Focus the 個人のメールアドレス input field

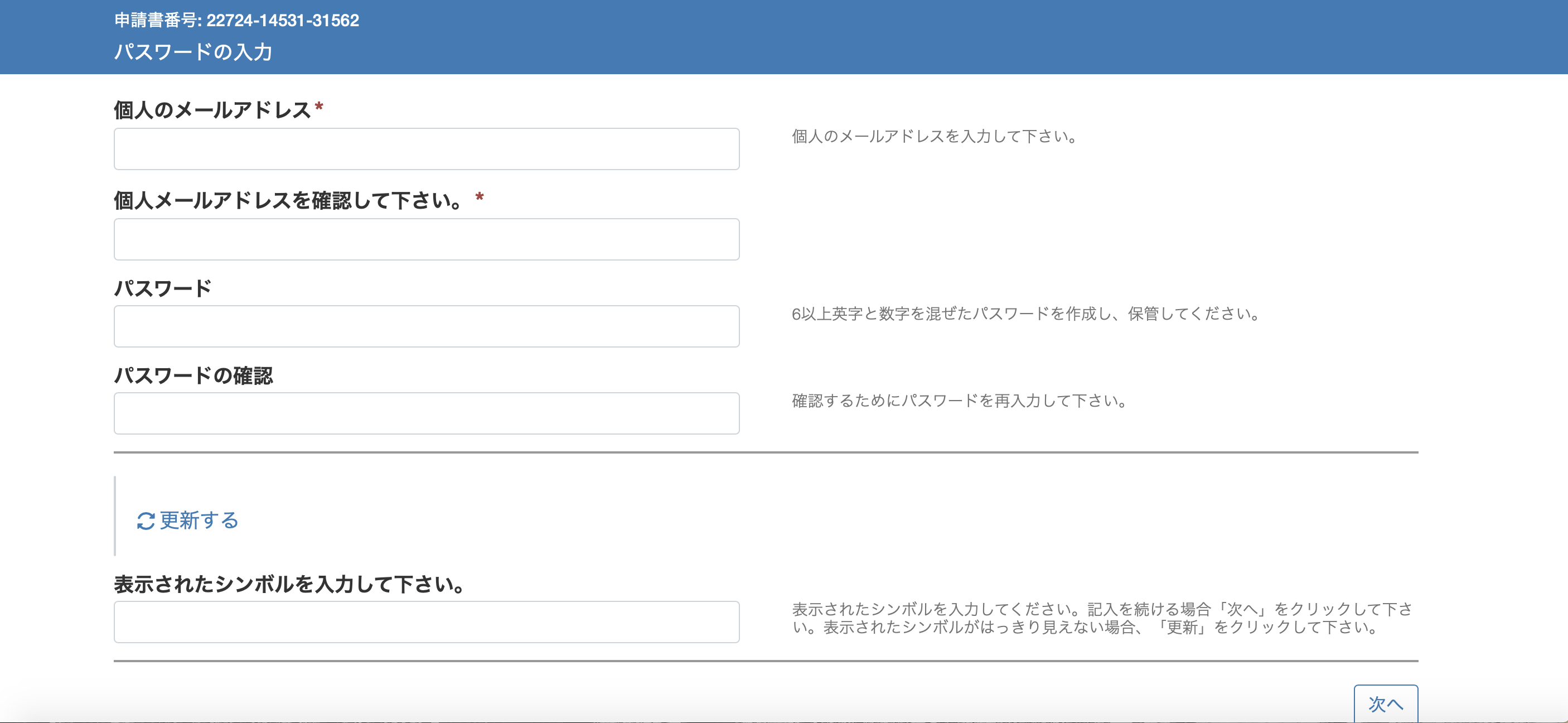click(x=426, y=148)
